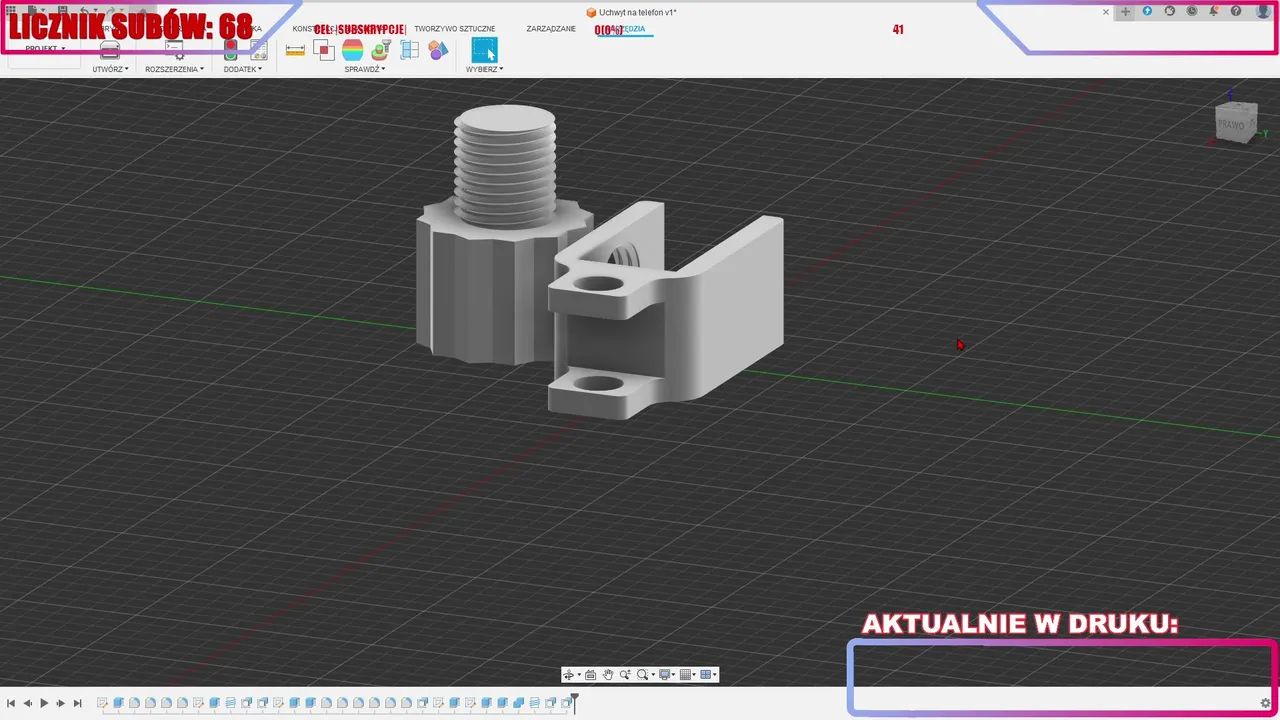The height and width of the screenshot is (720, 1280).
Task: Open the Section Analysis tool
Action: pyautogui.click(x=410, y=50)
